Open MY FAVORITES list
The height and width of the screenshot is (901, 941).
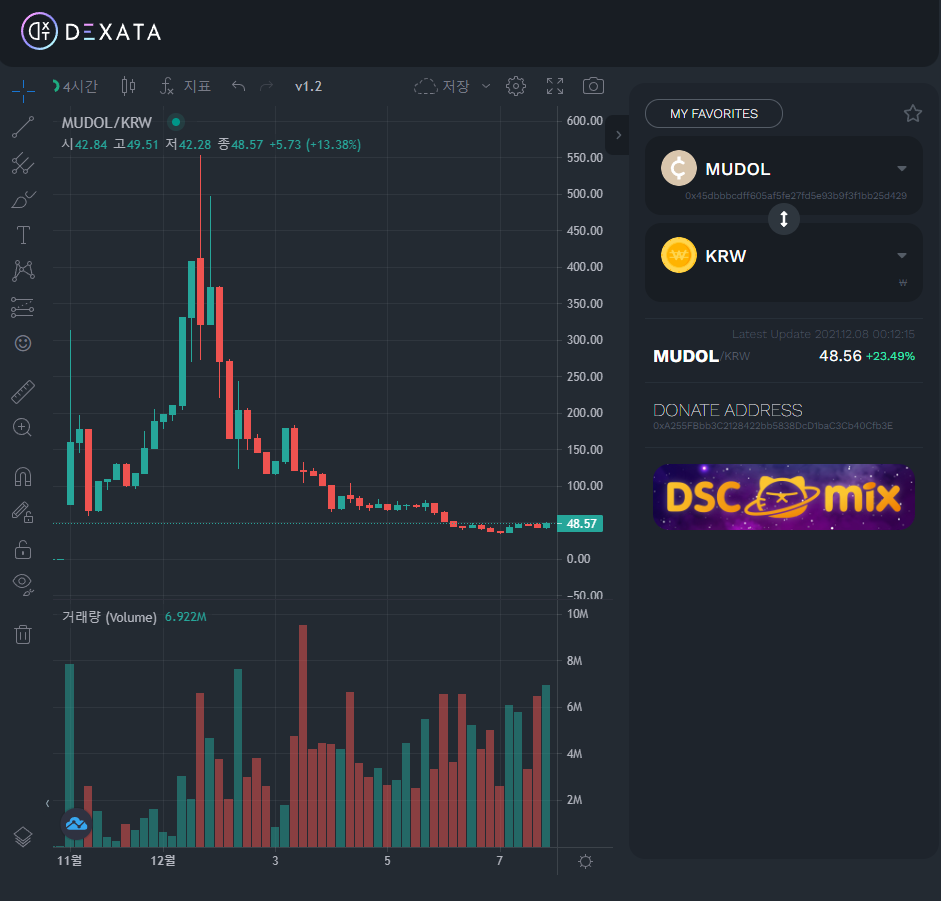click(714, 113)
